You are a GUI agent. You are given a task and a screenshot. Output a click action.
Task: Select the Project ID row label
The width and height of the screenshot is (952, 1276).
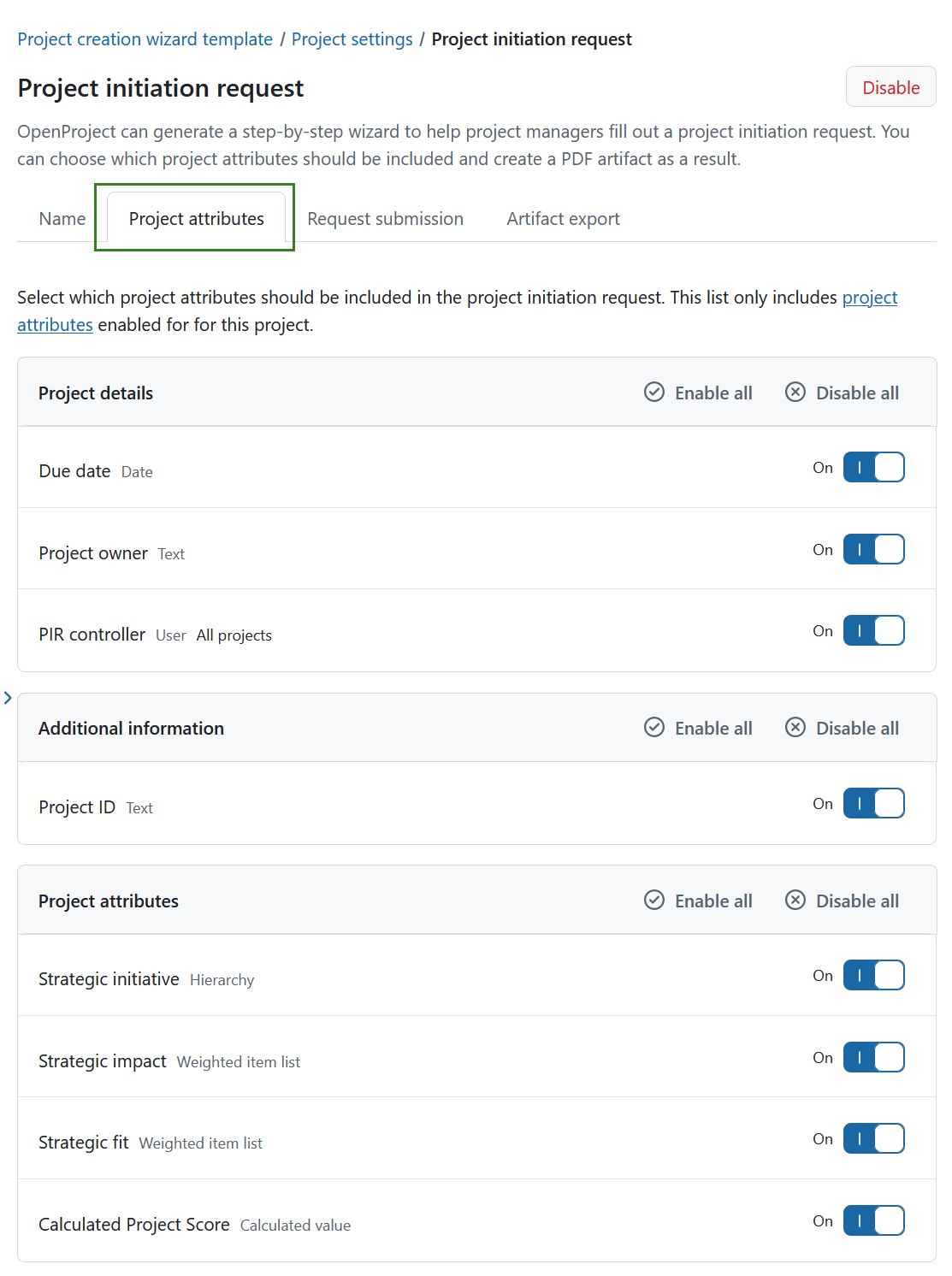click(76, 806)
